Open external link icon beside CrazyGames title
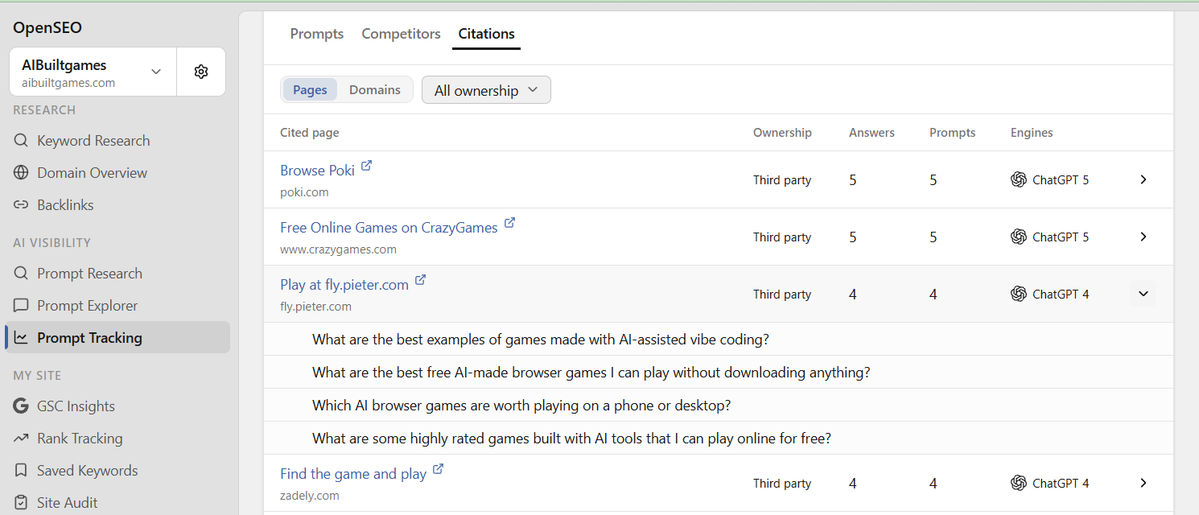1199x515 pixels. [509, 223]
